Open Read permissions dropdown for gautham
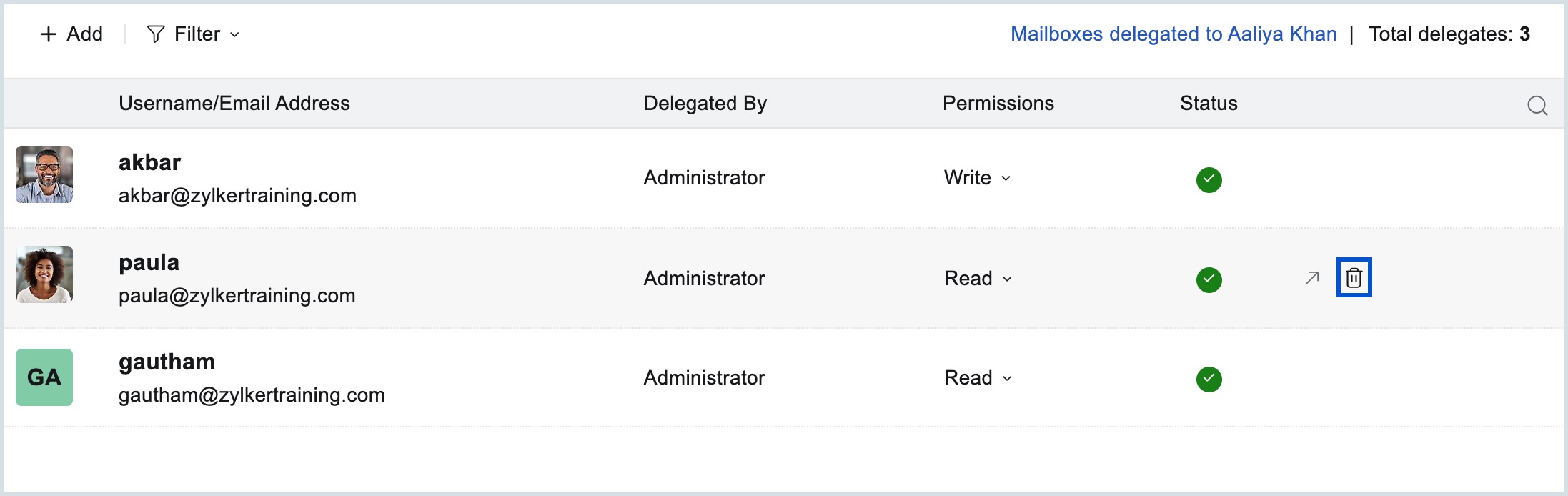The image size is (1568, 496). coord(1007,380)
